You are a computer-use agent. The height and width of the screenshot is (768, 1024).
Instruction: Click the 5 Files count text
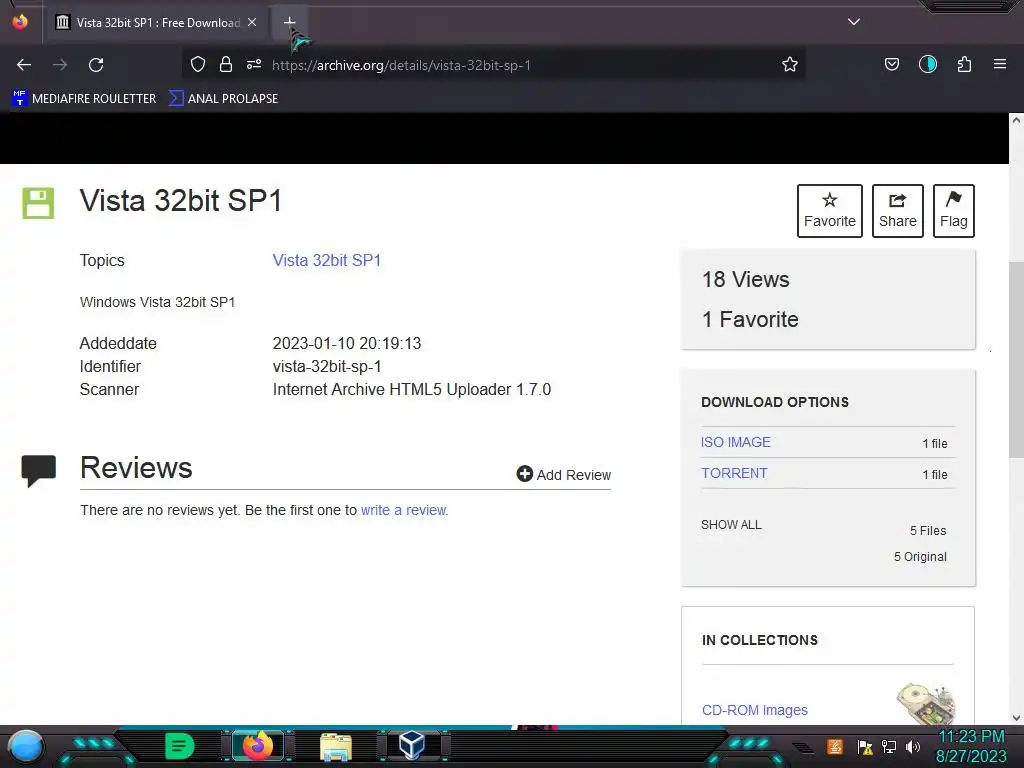(x=928, y=530)
